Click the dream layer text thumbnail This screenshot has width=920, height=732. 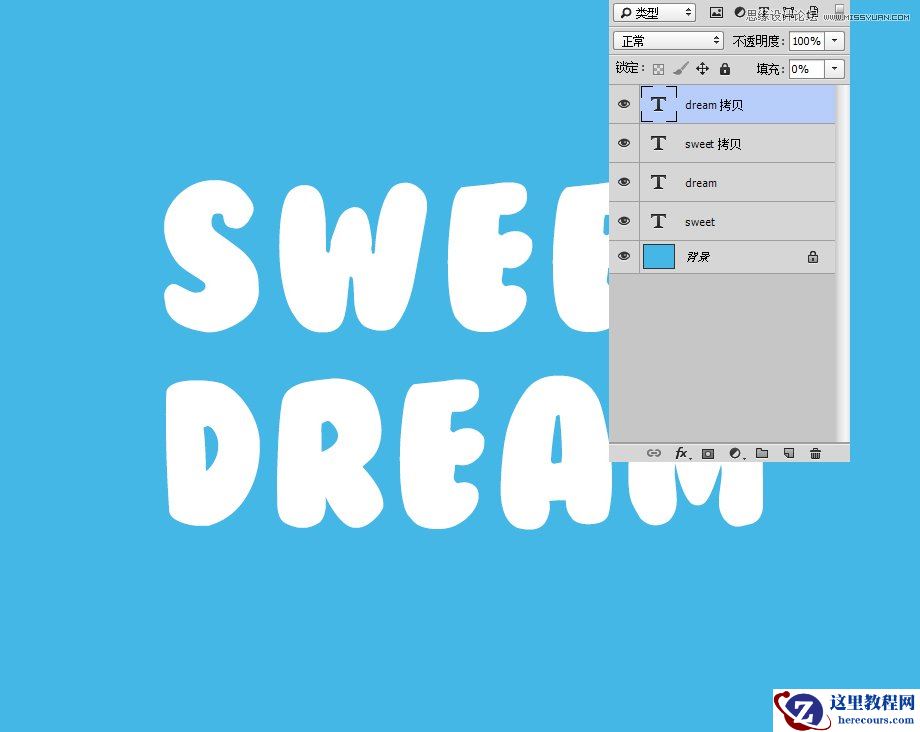tap(659, 182)
